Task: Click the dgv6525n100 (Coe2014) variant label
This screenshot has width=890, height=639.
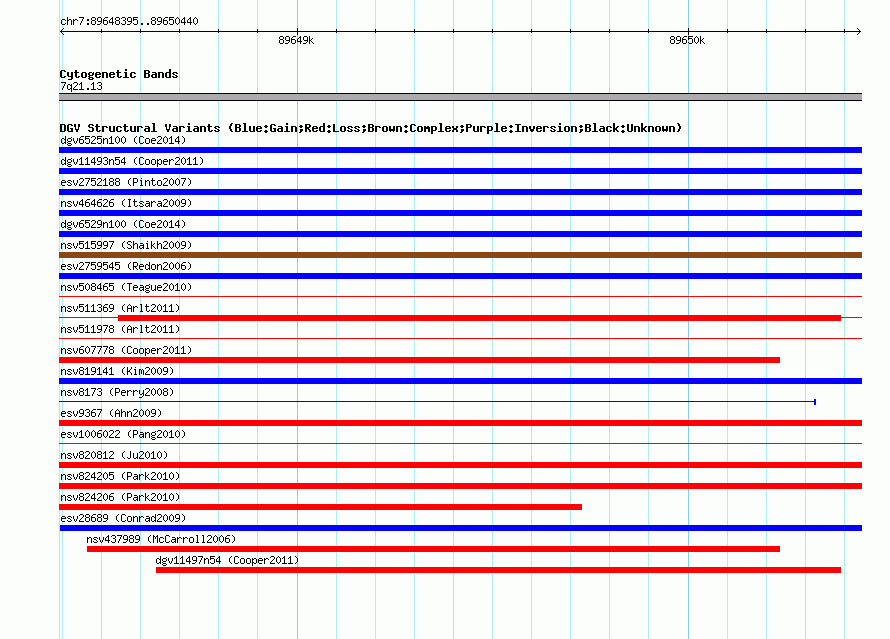Action: pos(123,140)
